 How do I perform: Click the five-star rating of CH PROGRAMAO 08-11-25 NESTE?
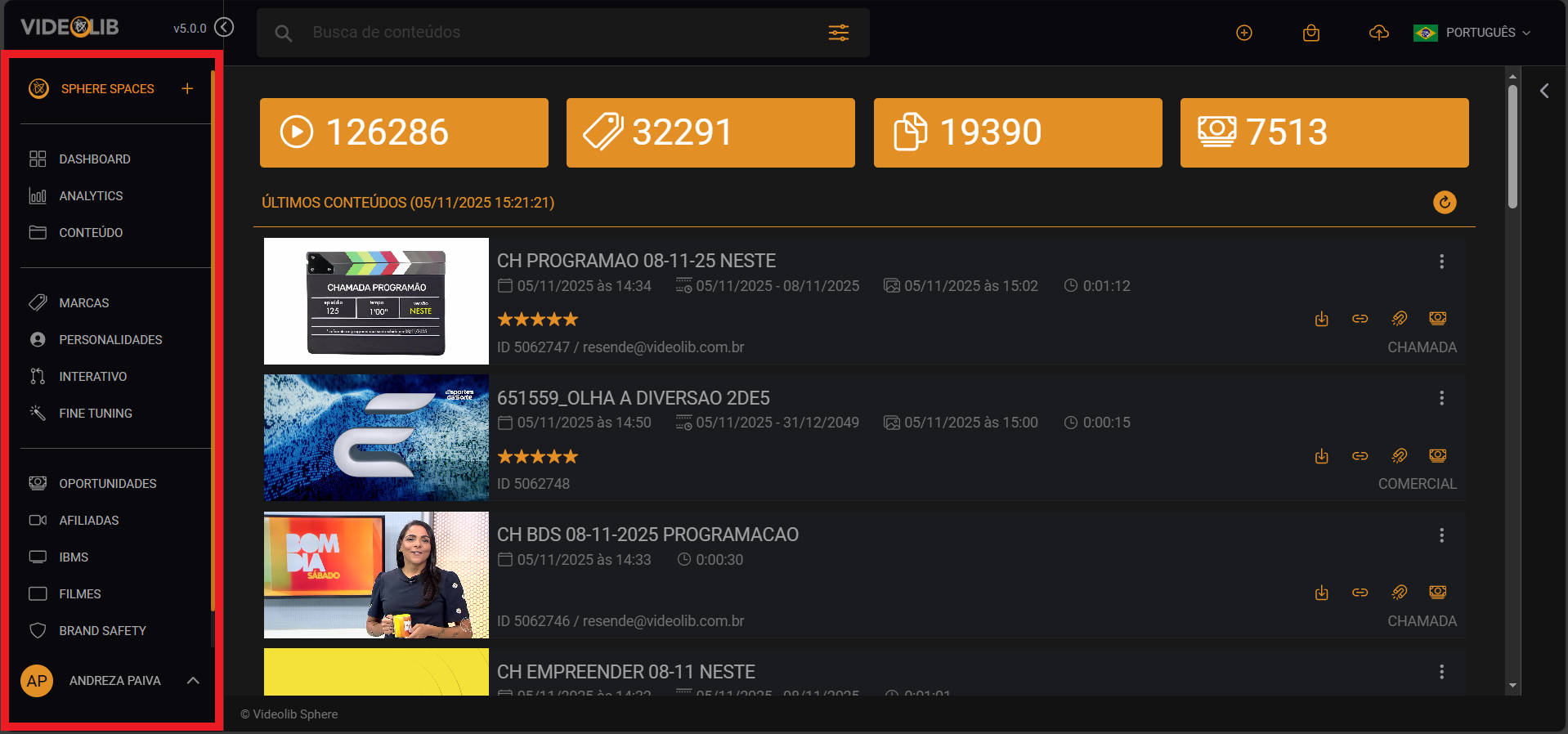[x=538, y=320]
